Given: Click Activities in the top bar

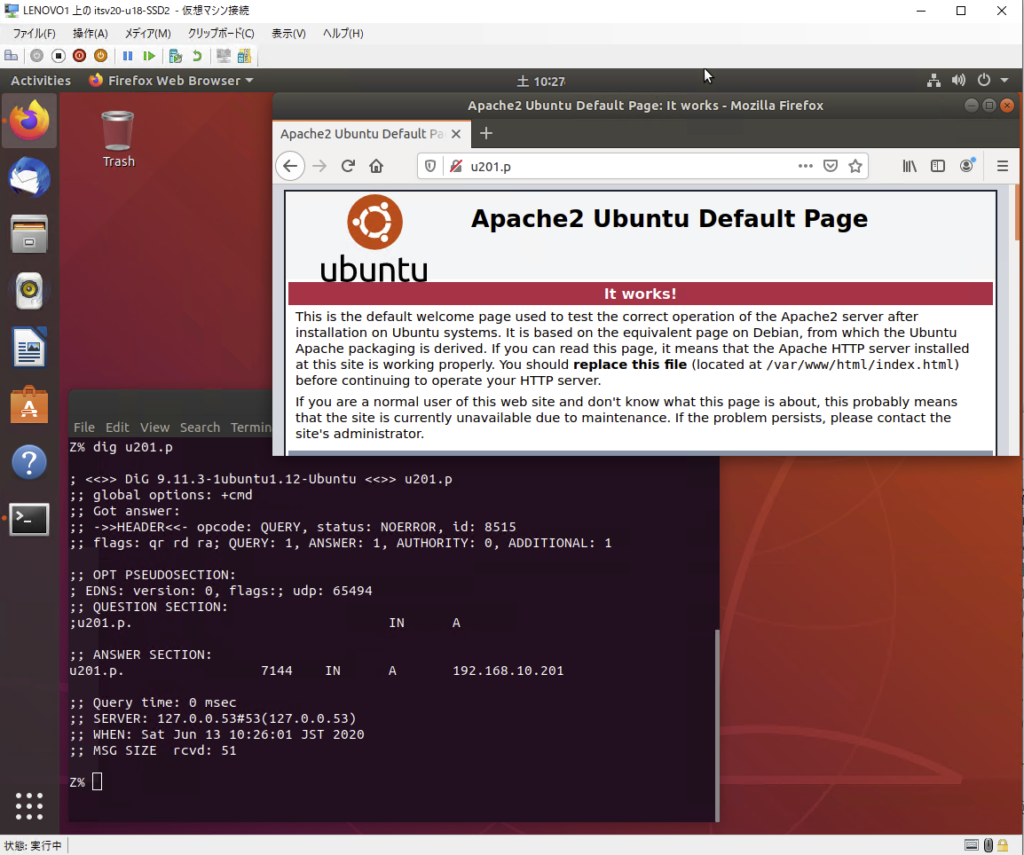Looking at the screenshot, I should (x=41, y=81).
